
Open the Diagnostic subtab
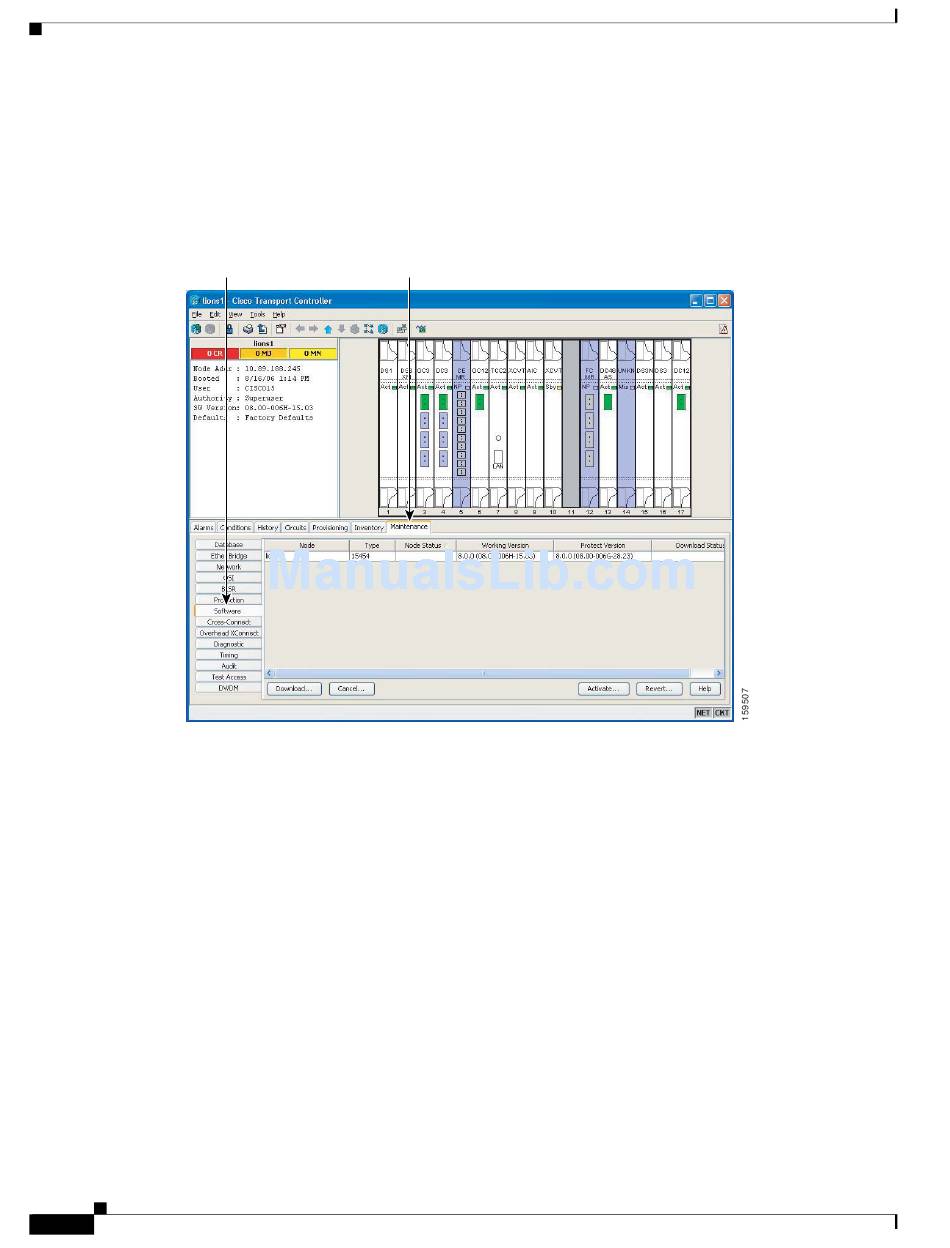(228, 644)
